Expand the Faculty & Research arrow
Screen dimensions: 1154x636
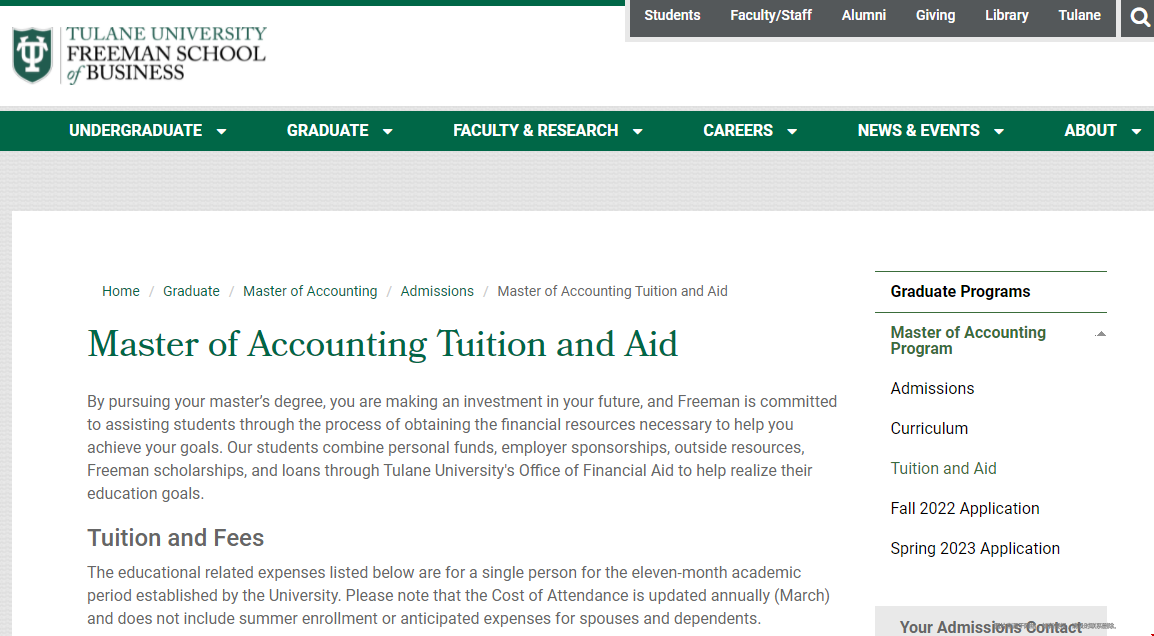pos(638,132)
